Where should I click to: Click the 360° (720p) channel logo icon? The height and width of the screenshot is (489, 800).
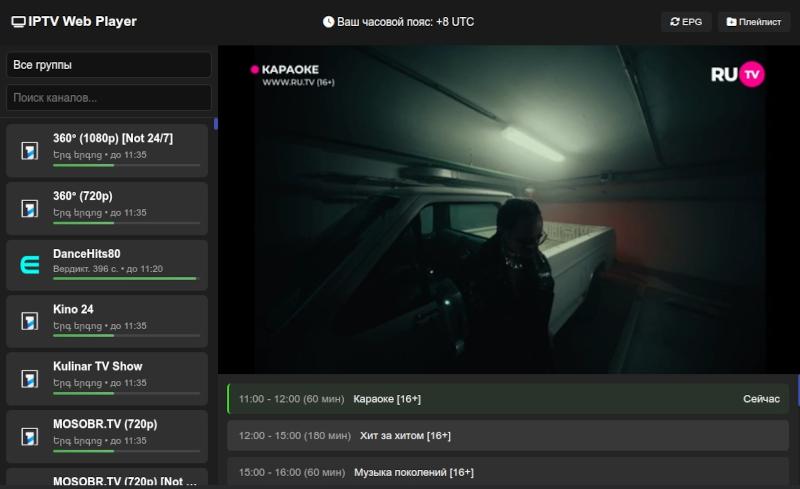(x=30, y=208)
